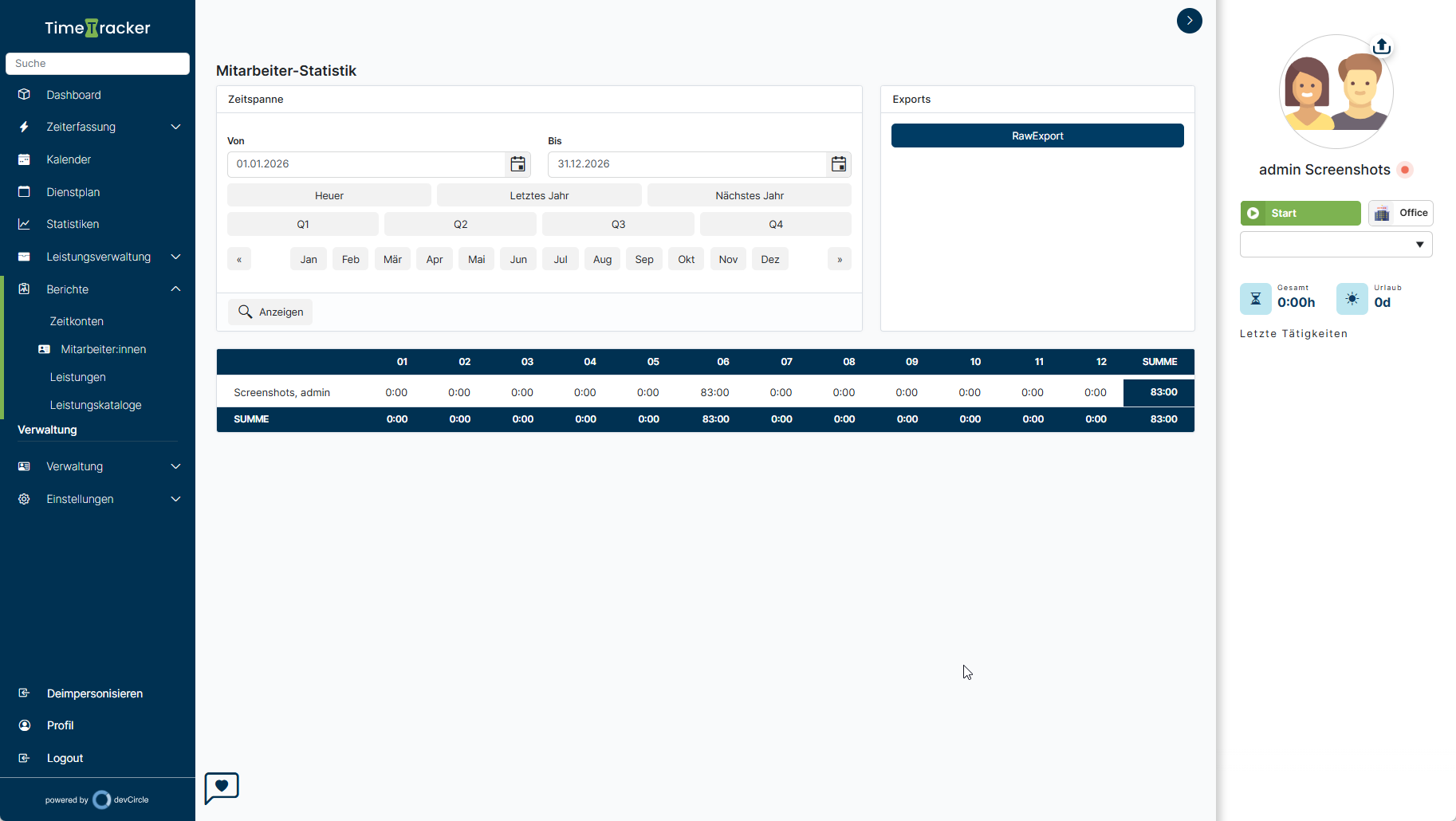Select month Jan
Viewport: 1456px width, 821px height.
(x=309, y=259)
